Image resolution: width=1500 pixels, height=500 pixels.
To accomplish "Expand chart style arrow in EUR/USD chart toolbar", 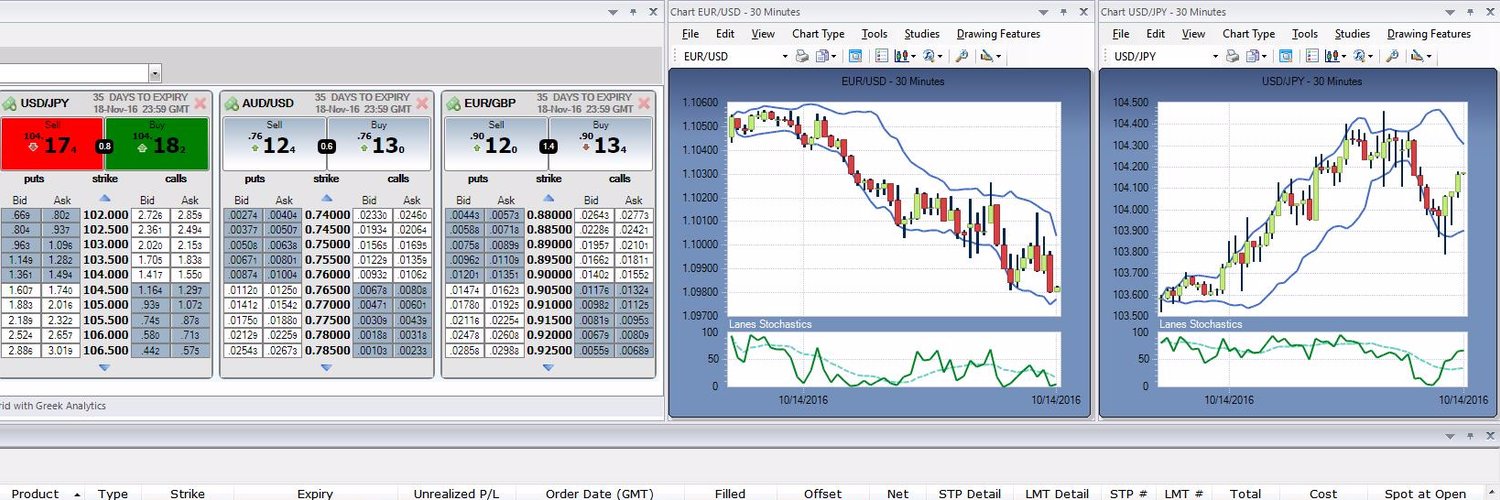I will (x=913, y=56).
